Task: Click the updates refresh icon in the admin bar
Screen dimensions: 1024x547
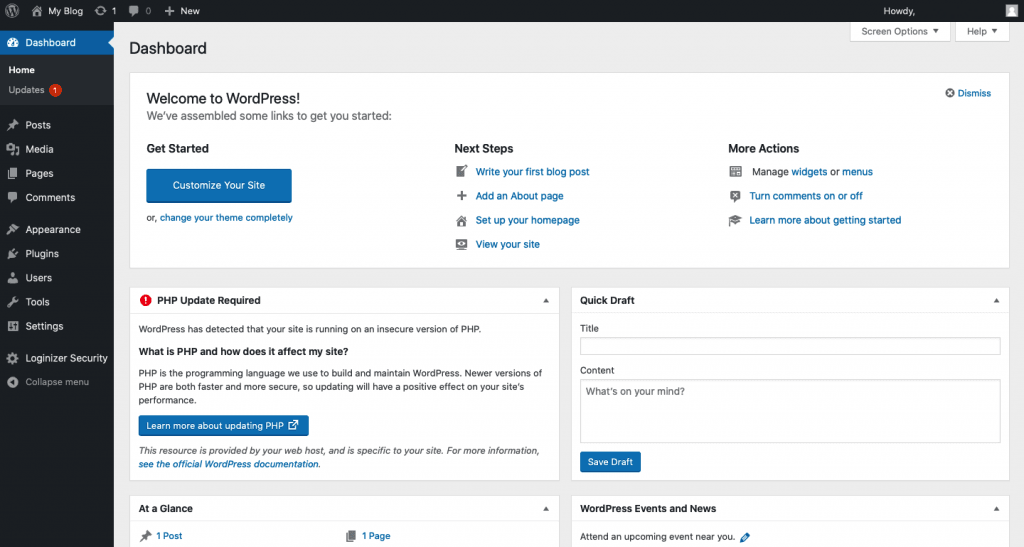Action: (100, 10)
